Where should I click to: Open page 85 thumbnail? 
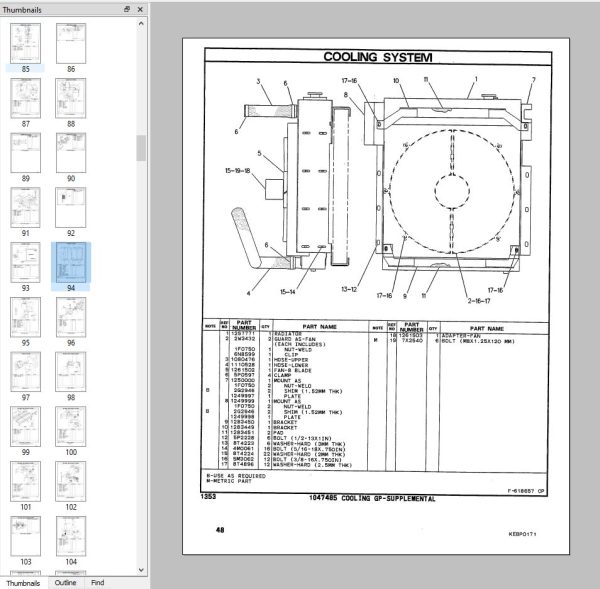pyautogui.click(x=25, y=43)
